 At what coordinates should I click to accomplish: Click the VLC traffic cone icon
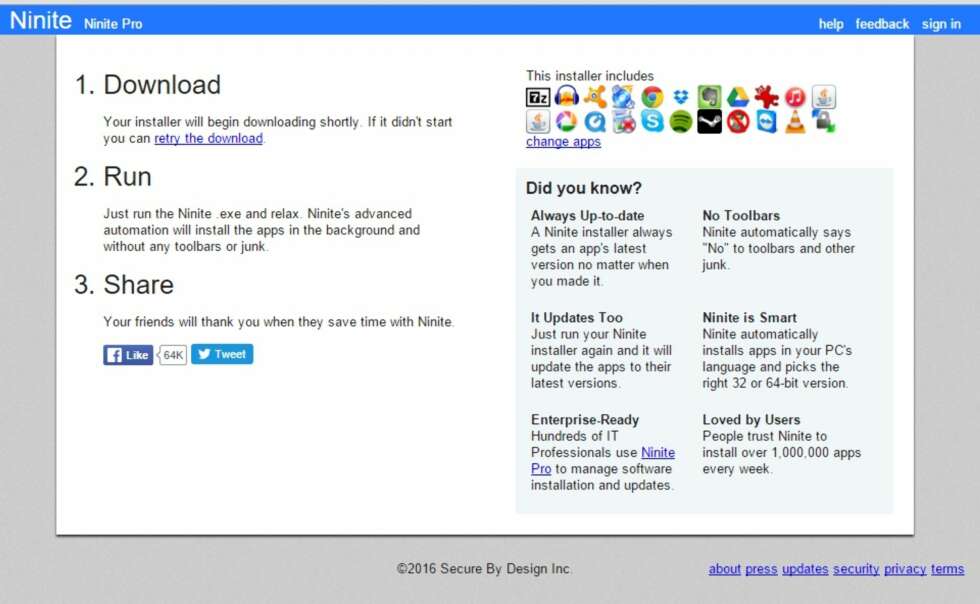(795, 121)
